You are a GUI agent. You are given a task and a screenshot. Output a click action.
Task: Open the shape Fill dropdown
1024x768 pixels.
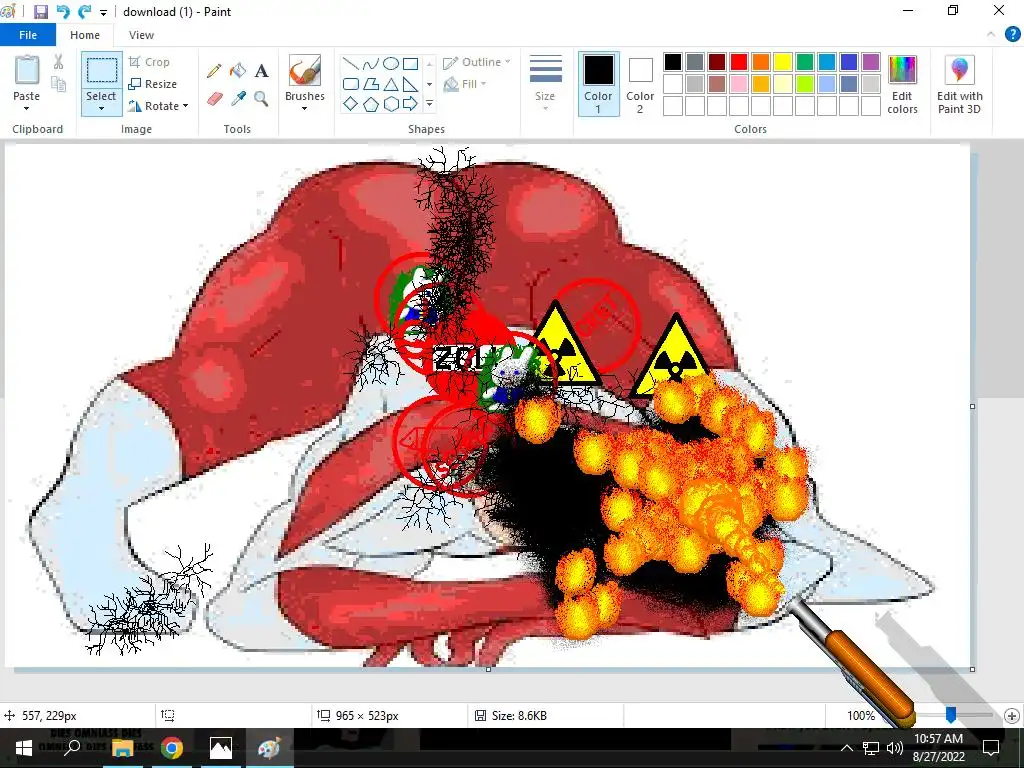(465, 84)
